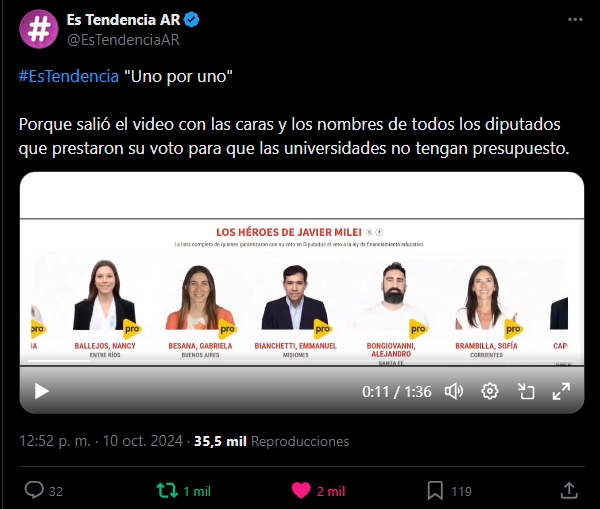Screen dimensions: 600x509
Task: Repost this tweet with the retweet icon
Action: tap(167, 490)
